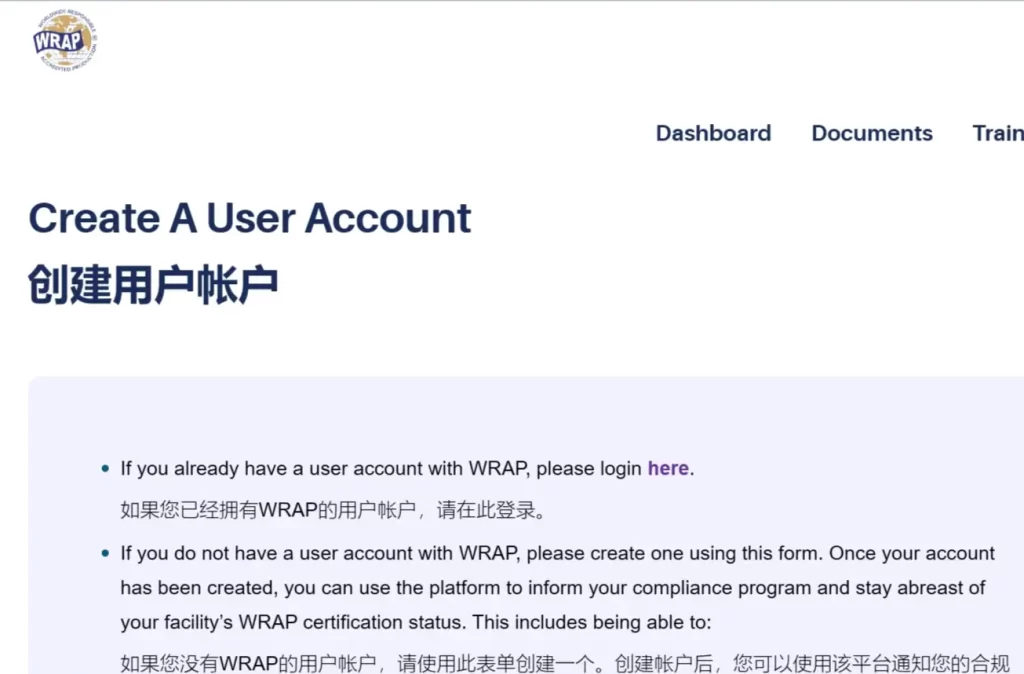Follow the purple "here" login link

click(x=668, y=468)
